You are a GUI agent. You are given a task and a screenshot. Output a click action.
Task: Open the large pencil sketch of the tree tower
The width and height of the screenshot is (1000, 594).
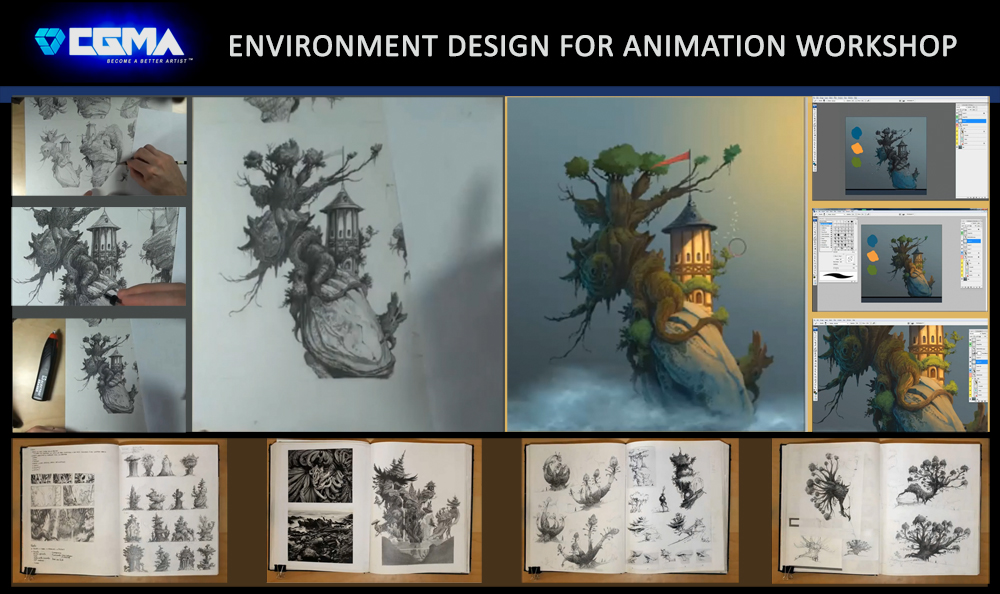point(348,264)
